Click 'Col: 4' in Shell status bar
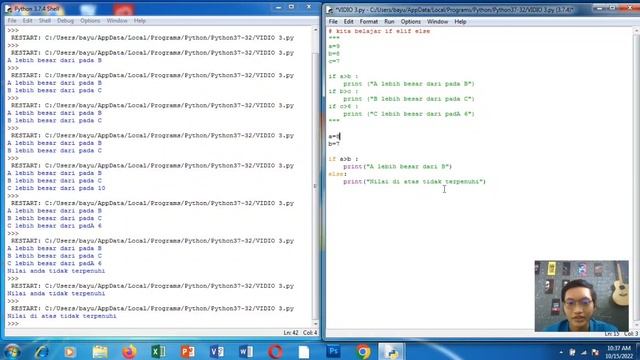 pos(310,333)
